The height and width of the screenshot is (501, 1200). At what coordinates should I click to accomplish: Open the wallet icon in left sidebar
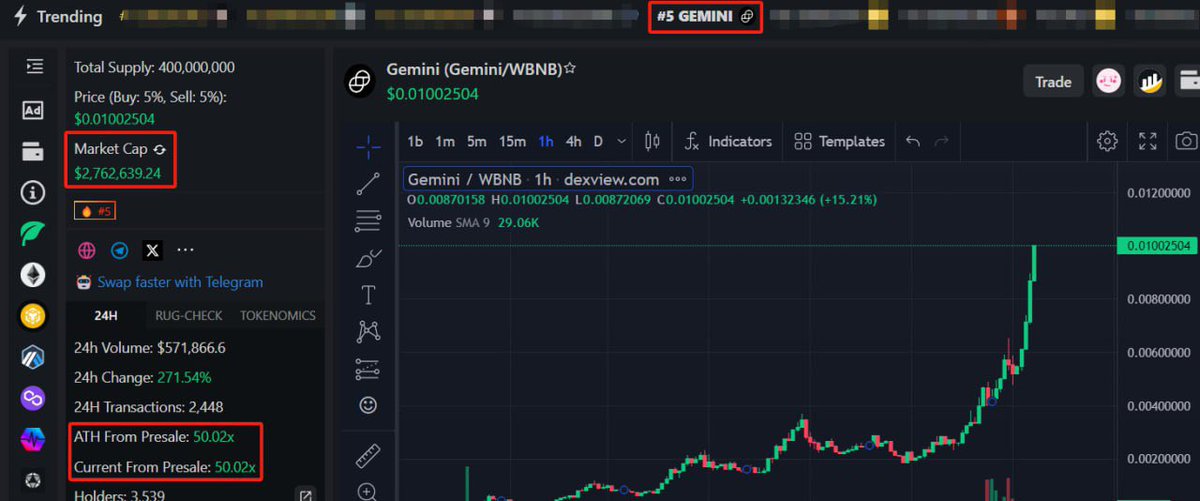click(34, 151)
